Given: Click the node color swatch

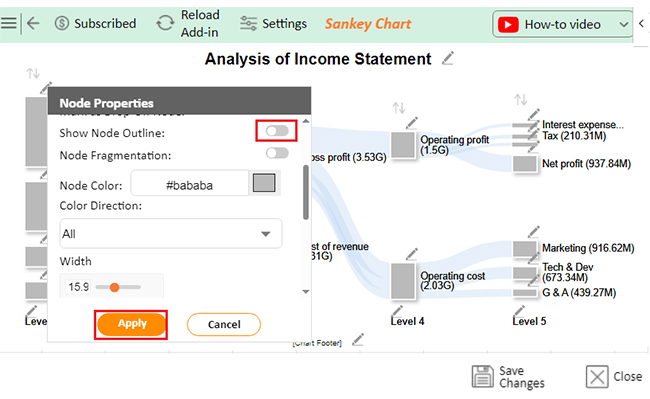Looking at the screenshot, I should [x=264, y=183].
